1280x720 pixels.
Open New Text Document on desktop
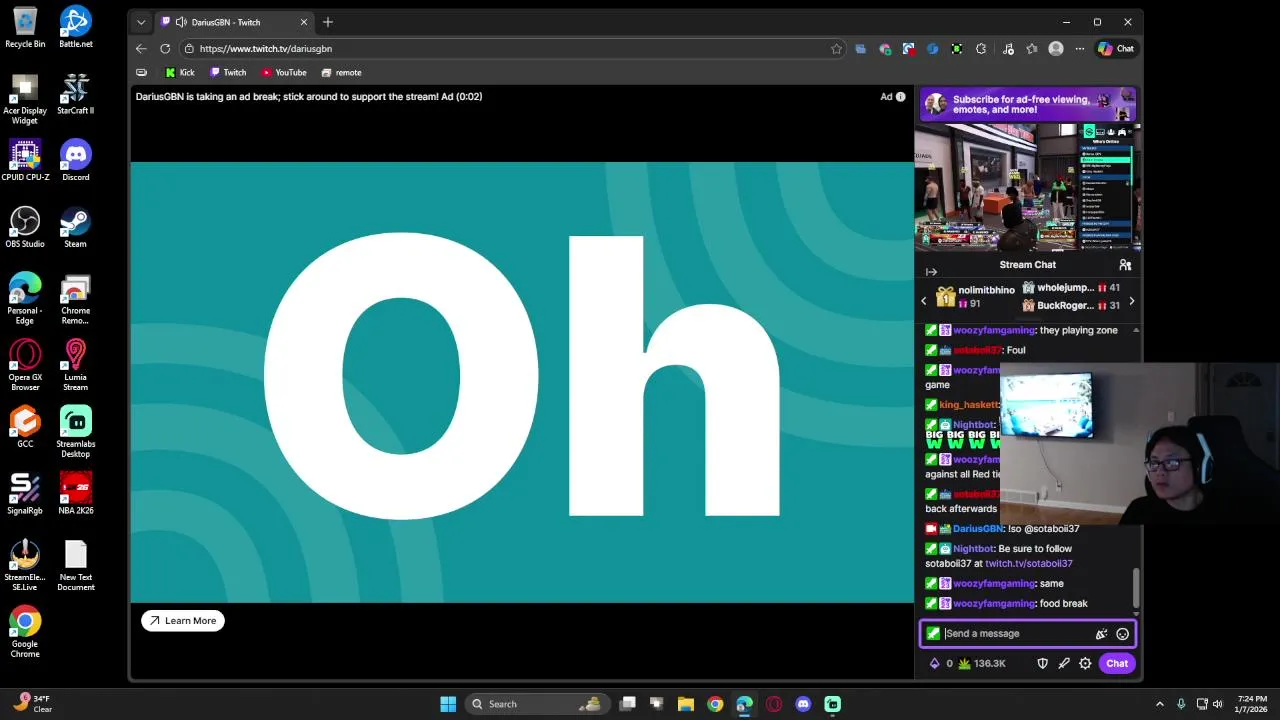[76, 566]
